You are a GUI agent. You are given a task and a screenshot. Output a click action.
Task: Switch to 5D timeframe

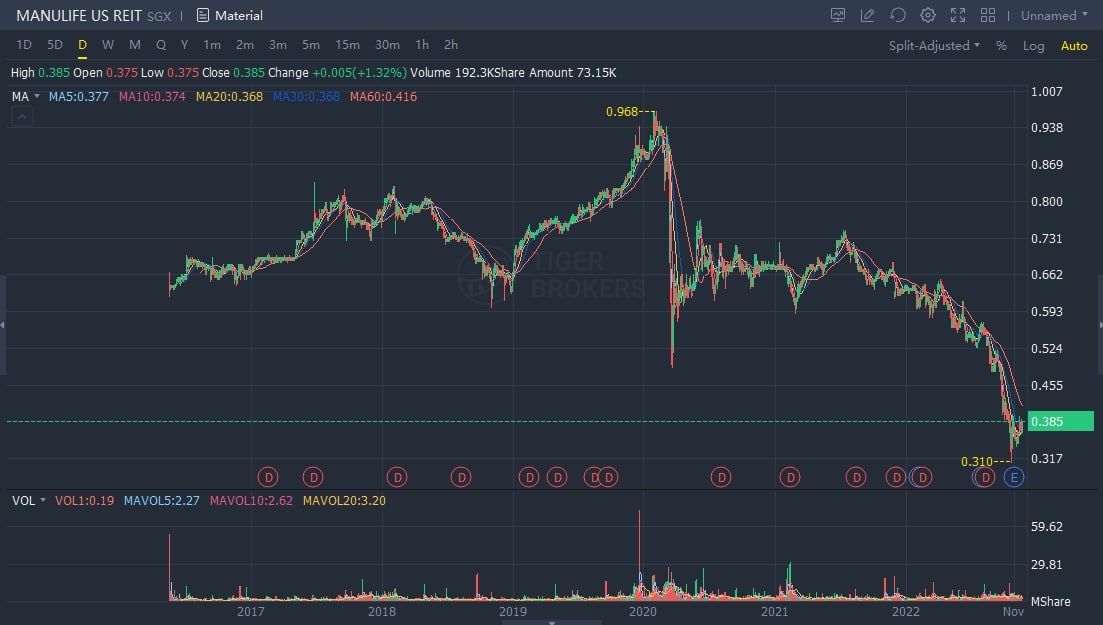coord(55,44)
